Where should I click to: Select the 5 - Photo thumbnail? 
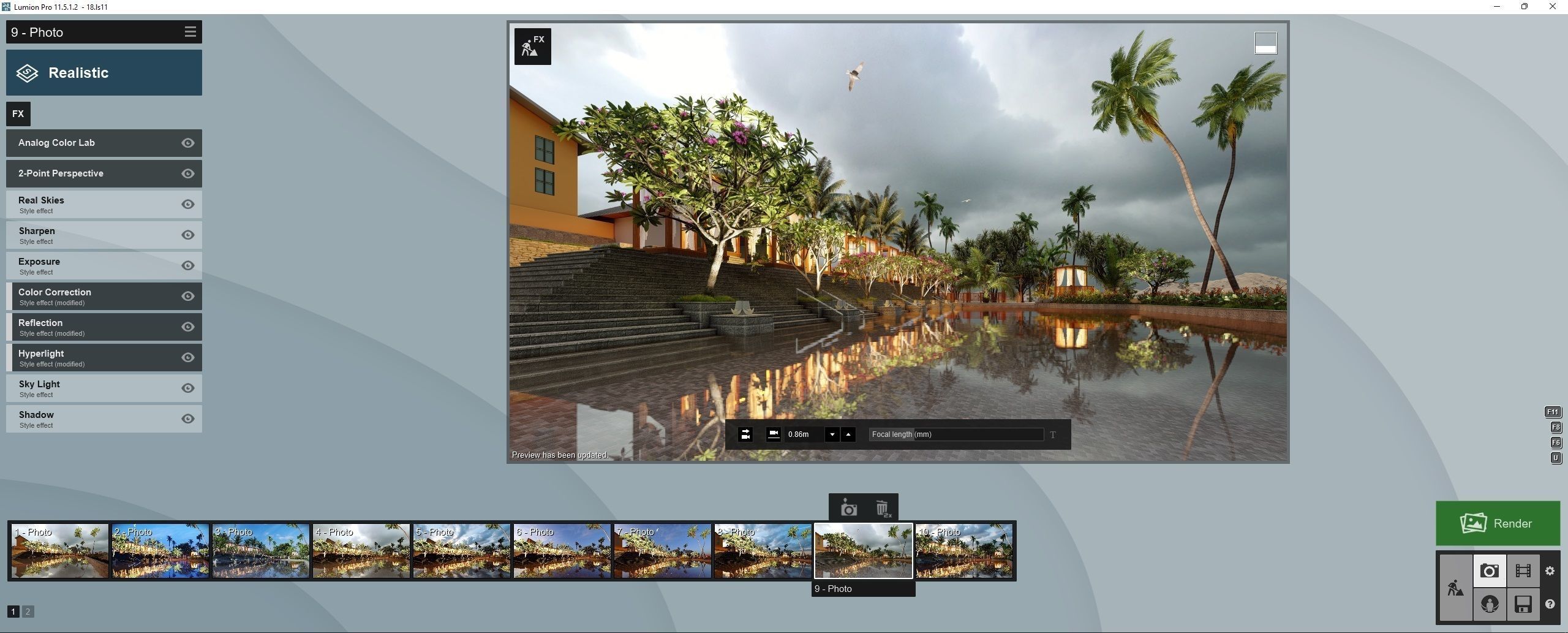(x=462, y=551)
